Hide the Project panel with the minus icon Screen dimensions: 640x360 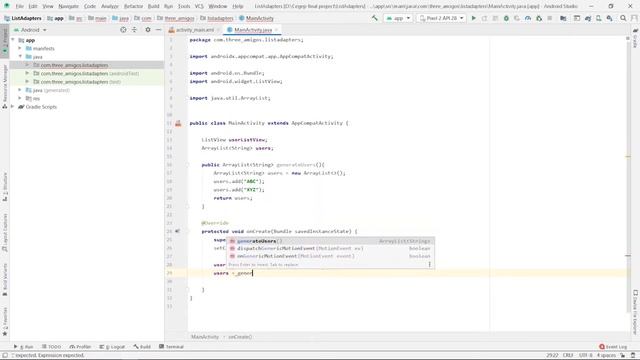[158, 30]
